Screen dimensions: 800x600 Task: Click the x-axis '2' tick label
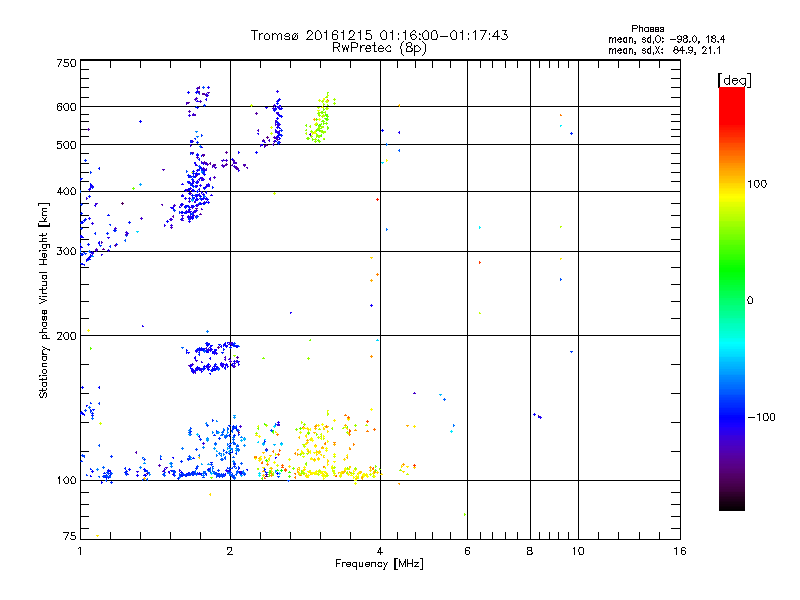[230, 551]
